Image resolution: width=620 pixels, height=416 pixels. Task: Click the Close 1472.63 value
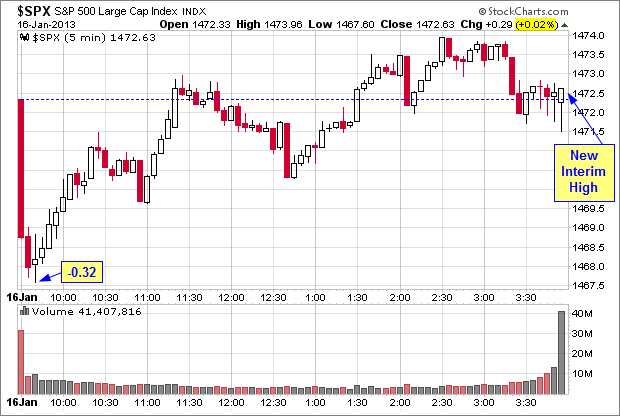click(418, 25)
